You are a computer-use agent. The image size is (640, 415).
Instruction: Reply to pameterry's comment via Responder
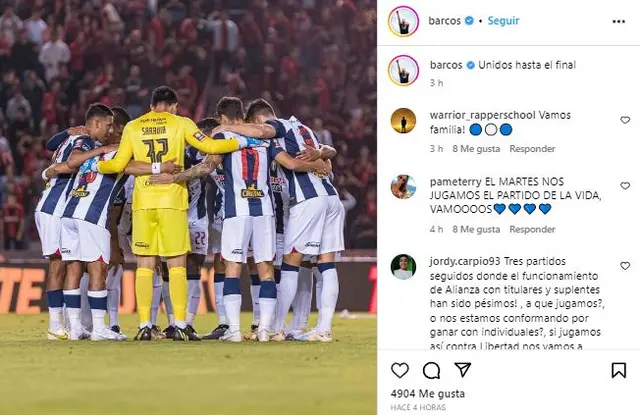pos(532,229)
